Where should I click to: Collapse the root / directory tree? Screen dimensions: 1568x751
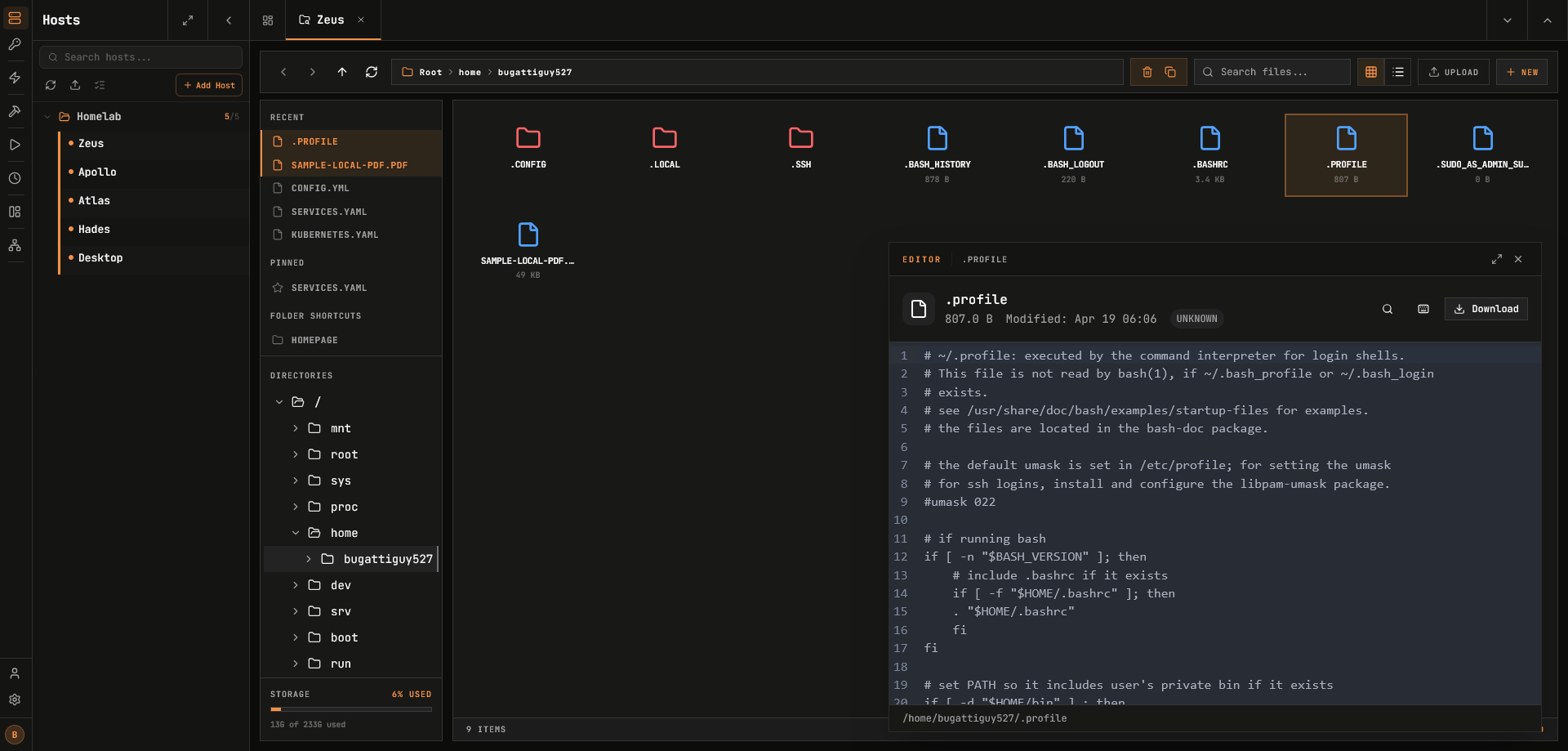coord(279,402)
